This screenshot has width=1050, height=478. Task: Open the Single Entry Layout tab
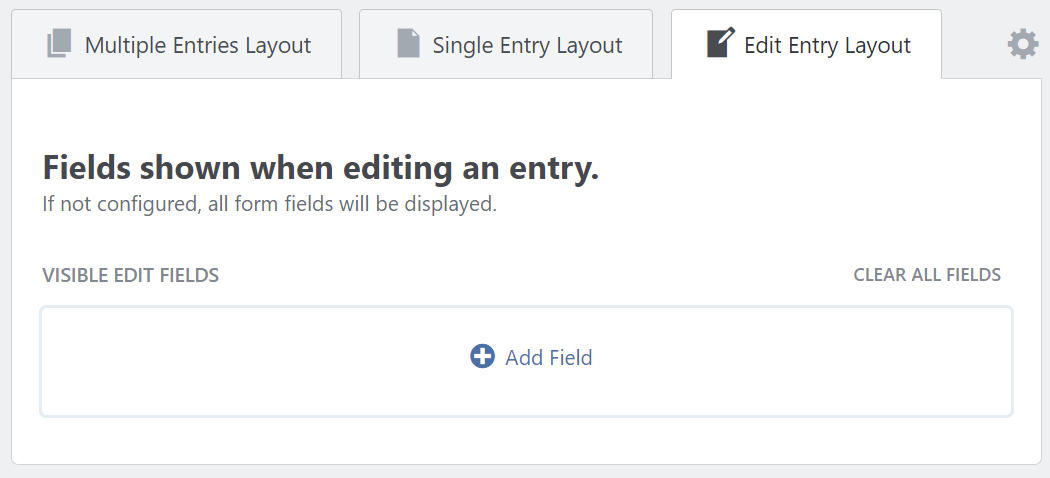point(527,46)
